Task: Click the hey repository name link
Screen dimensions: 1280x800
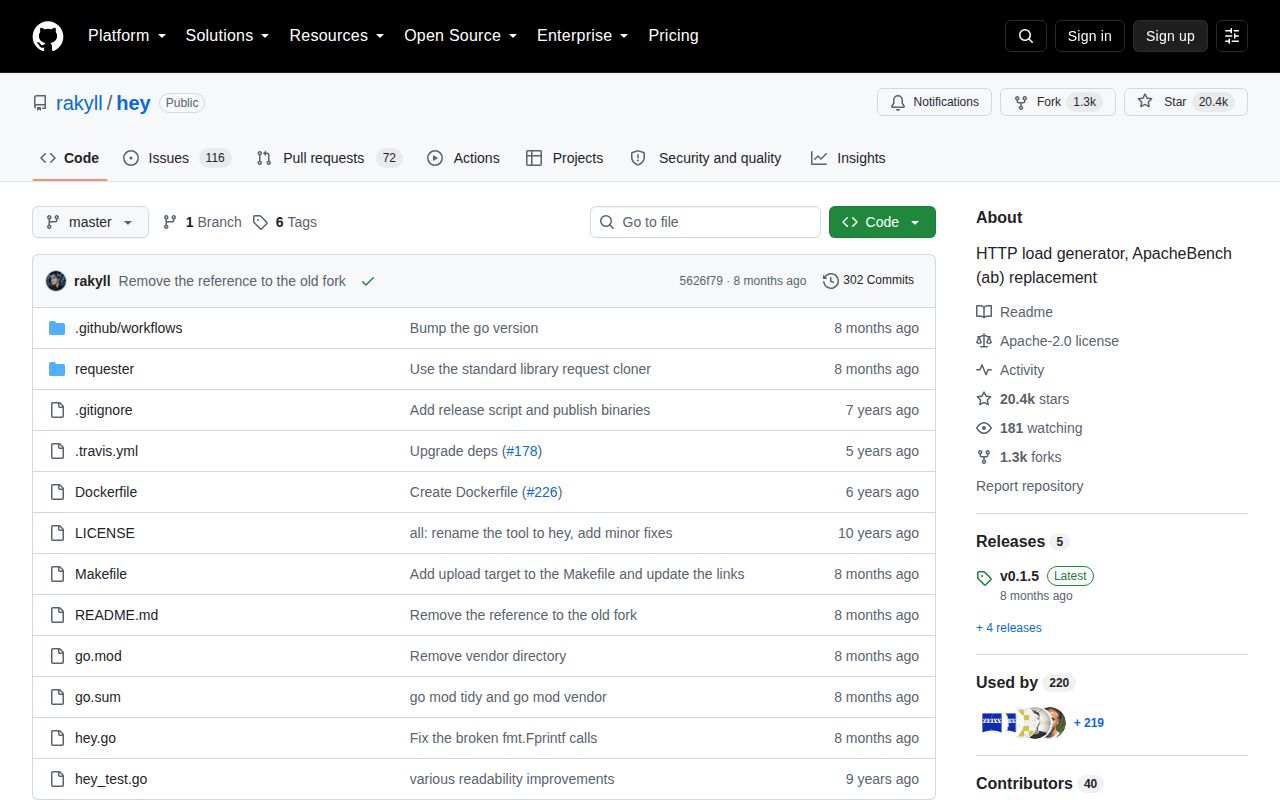Action: [x=133, y=103]
